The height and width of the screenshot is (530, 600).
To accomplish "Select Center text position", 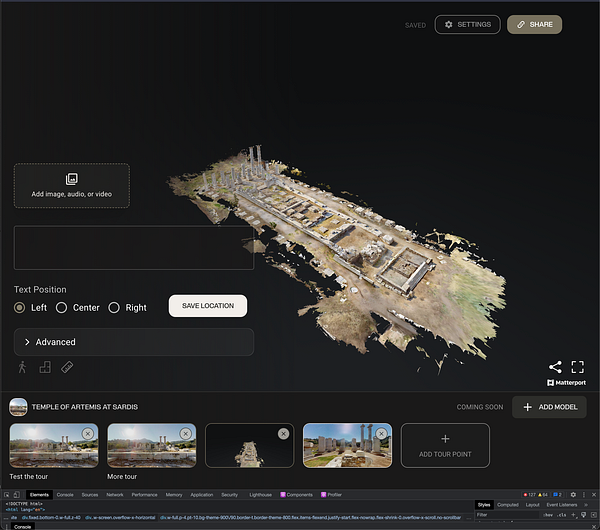I will [62, 307].
